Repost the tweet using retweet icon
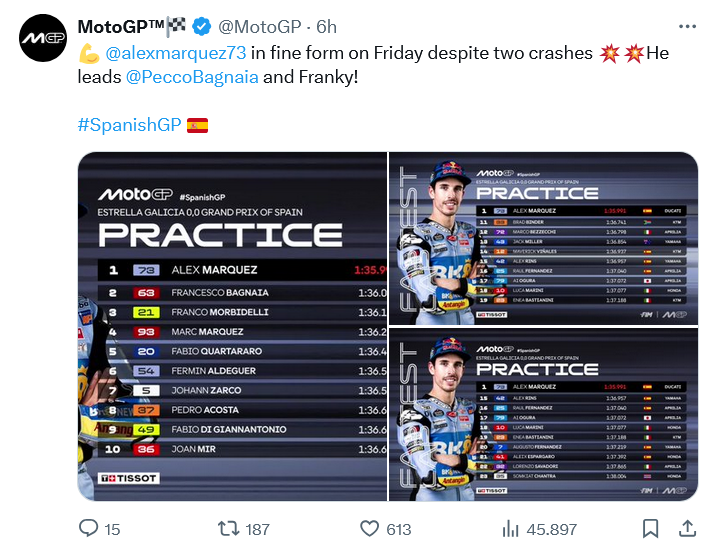 pos(229,528)
